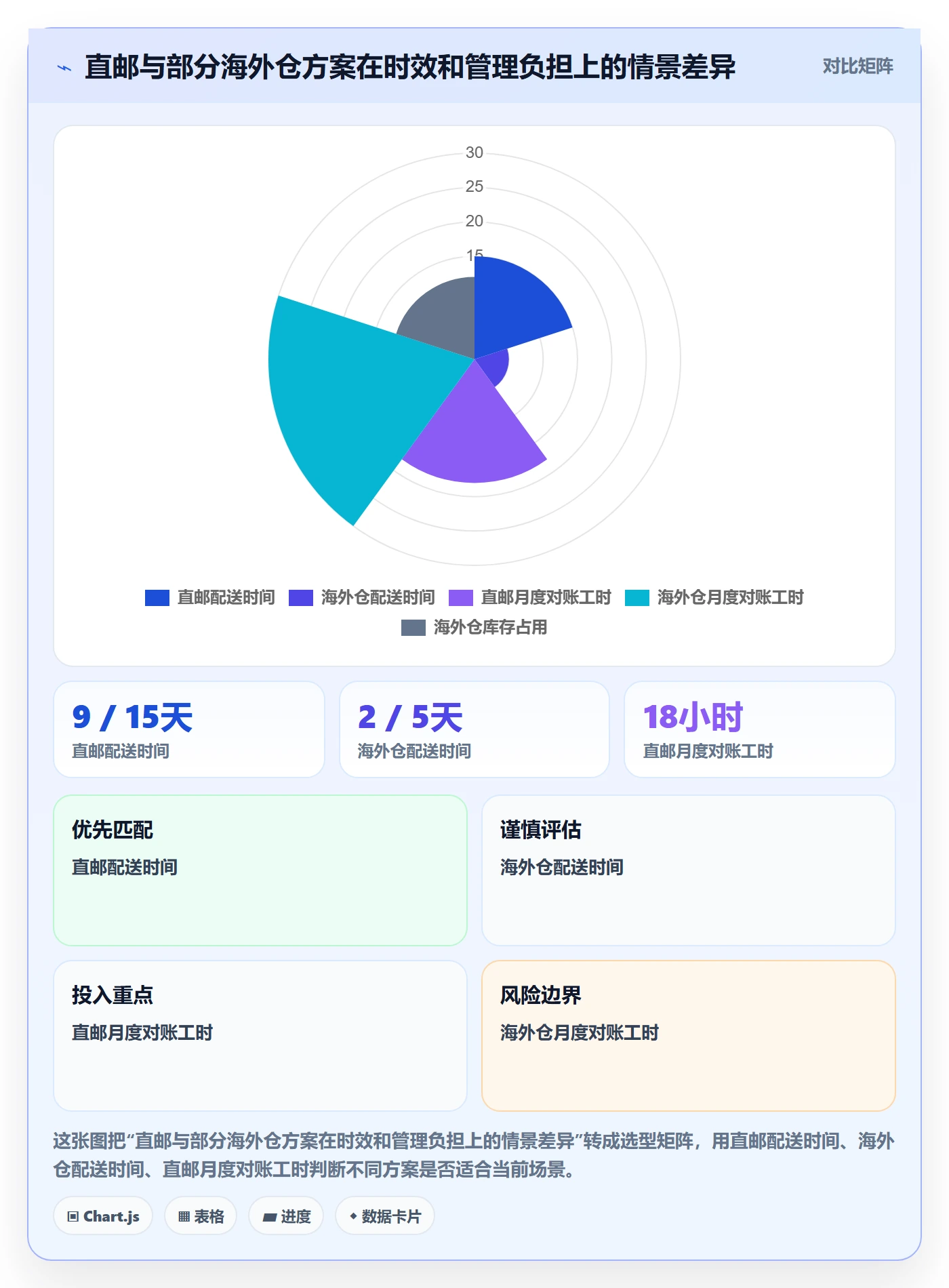Screen dimensions: 949x1288
Task: Click the small icon in the Chart.js tag
Action: (x=73, y=1217)
